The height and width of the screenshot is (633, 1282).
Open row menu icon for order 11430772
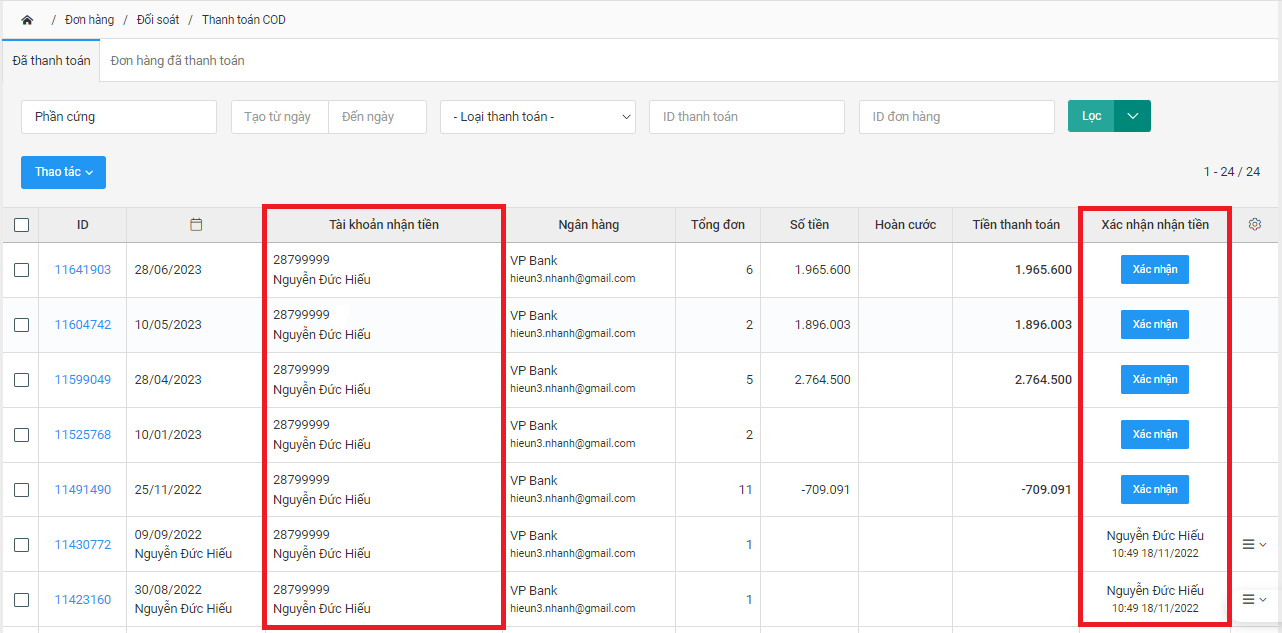pyautogui.click(x=1253, y=544)
